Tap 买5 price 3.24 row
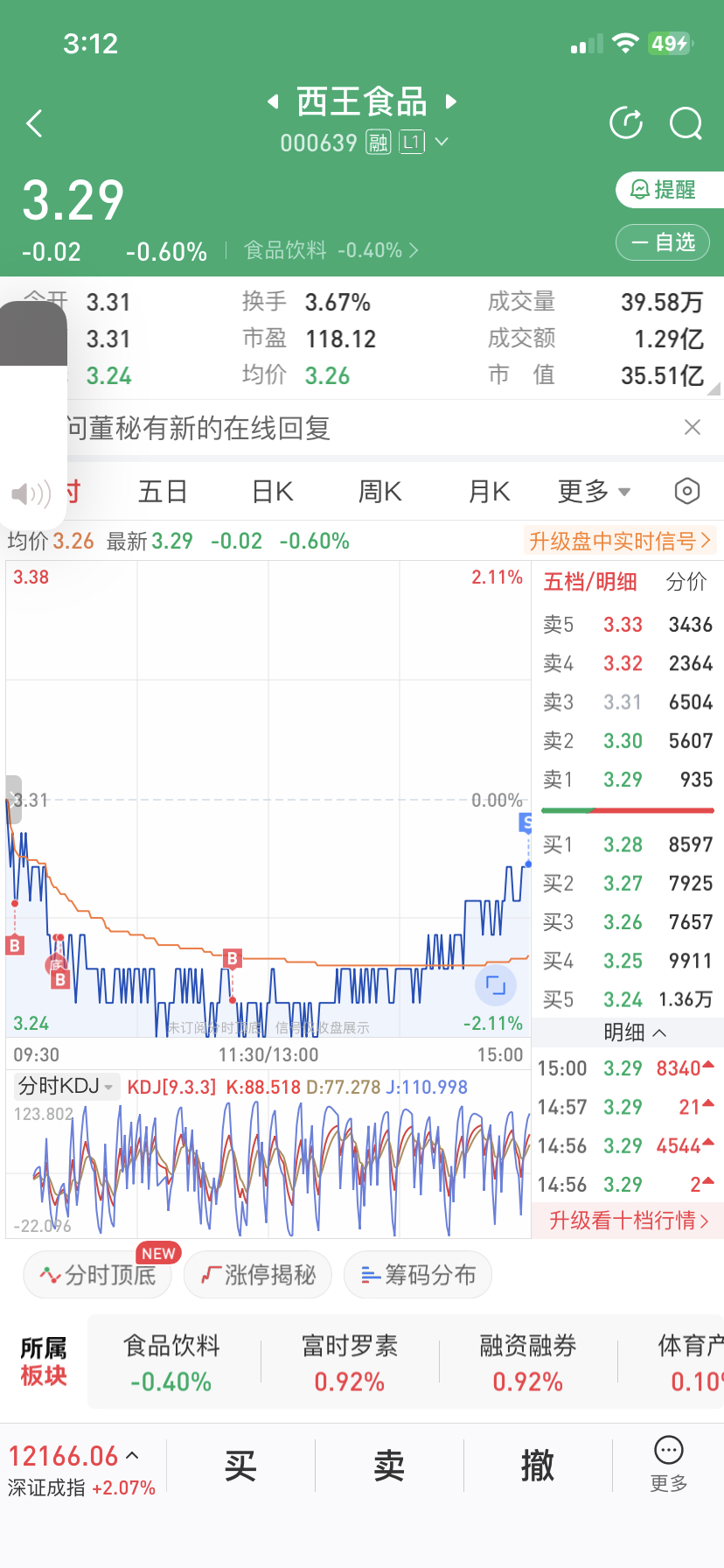Viewport: 724px width, 1568px height. pyautogui.click(x=628, y=999)
